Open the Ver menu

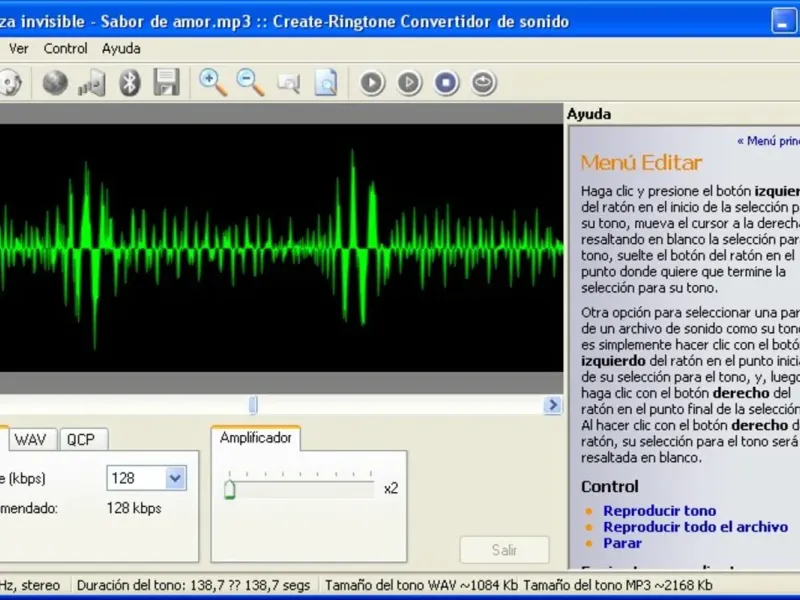pyautogui.click(x=18, y=48)
